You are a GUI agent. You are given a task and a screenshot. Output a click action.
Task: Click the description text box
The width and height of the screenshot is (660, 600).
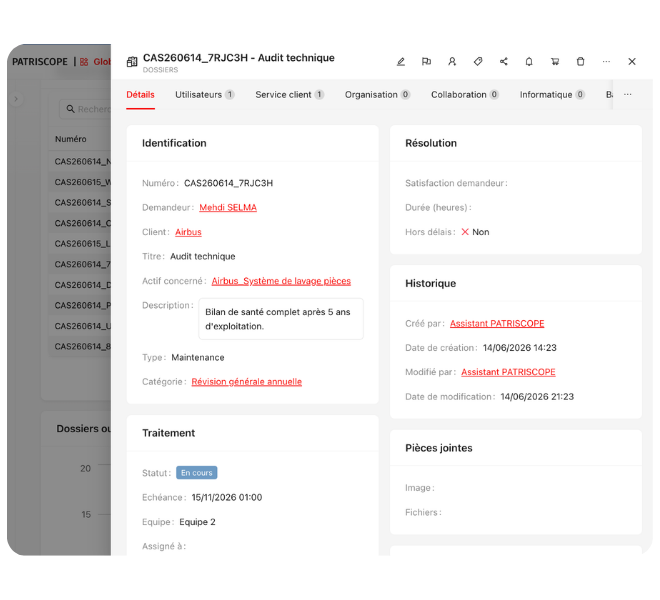click(281, 319)
